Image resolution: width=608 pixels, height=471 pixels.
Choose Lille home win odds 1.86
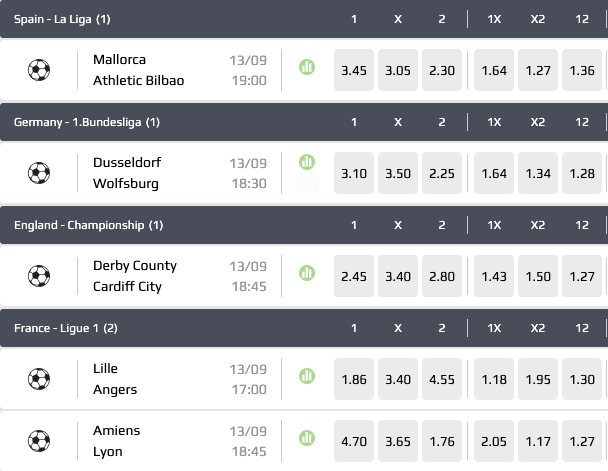[x=354, y=379]
